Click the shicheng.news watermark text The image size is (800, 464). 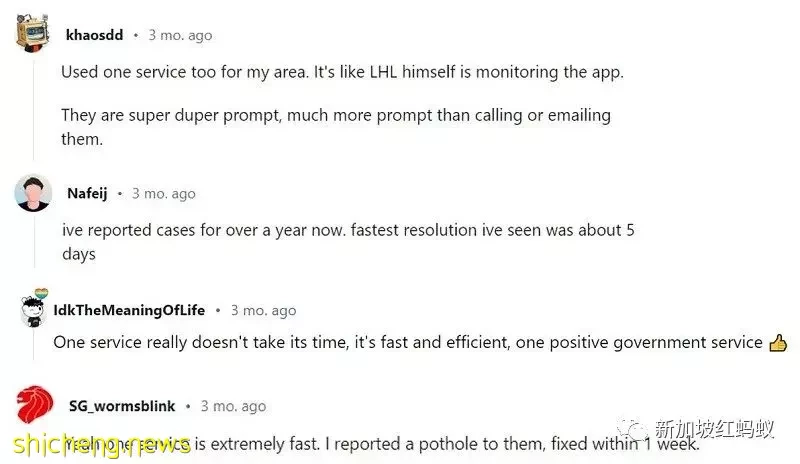102,445
